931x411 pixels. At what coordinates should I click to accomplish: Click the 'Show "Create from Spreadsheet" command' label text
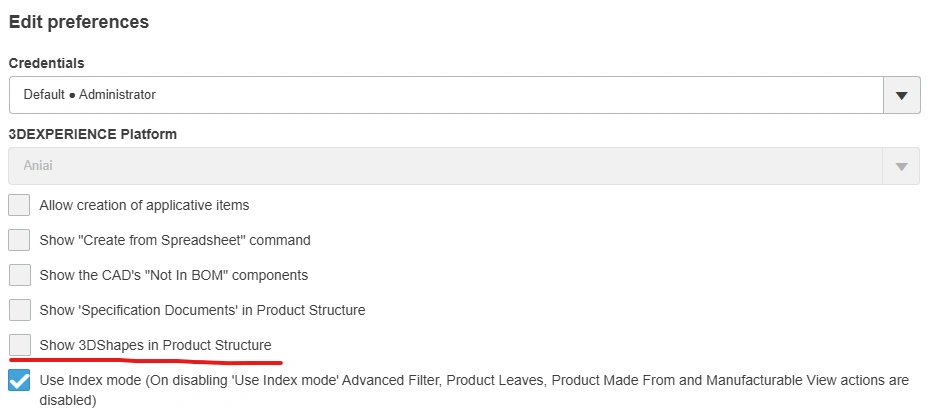pyautogui.click(x=175, y=240)
